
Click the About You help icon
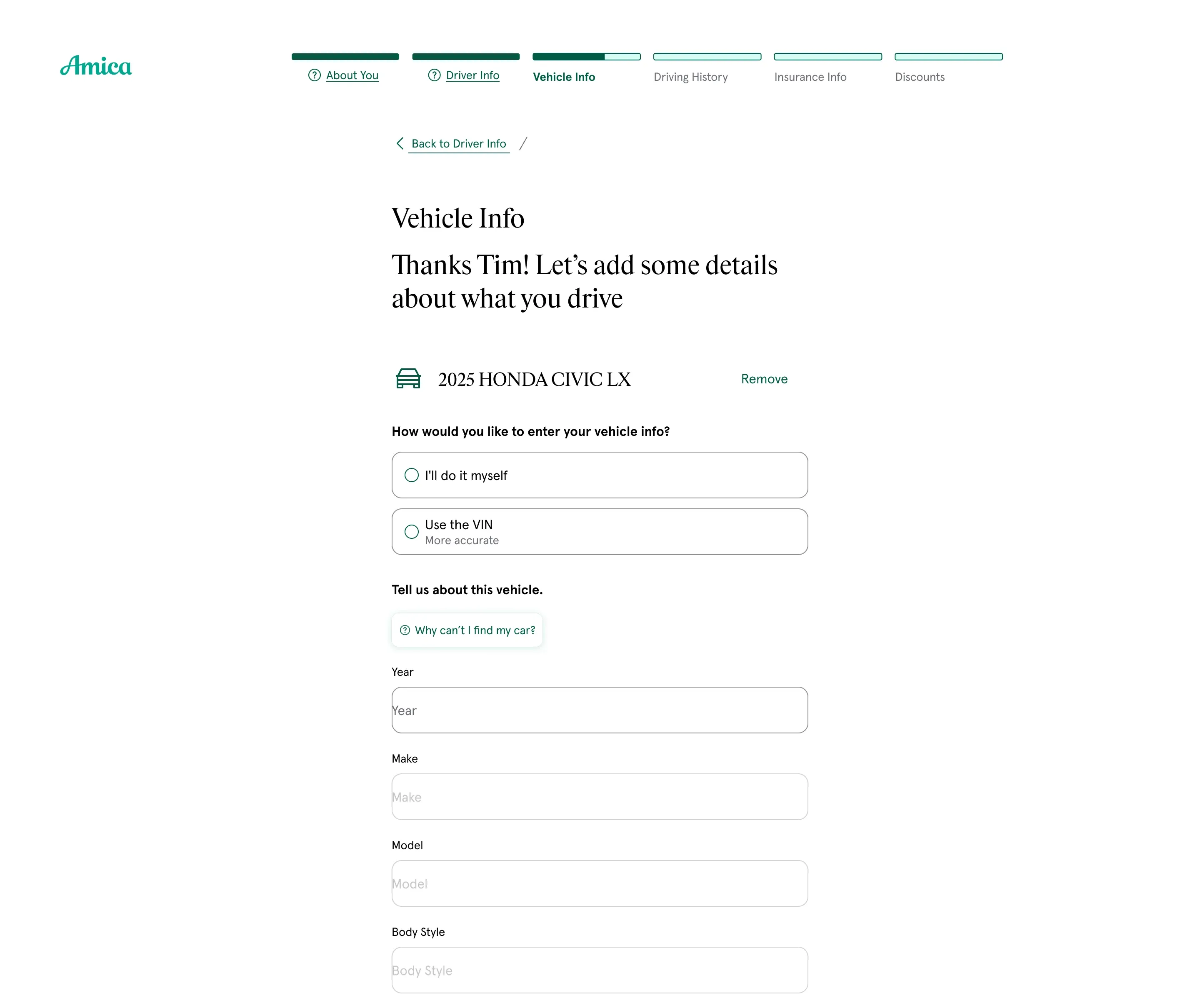coord(314,75)
